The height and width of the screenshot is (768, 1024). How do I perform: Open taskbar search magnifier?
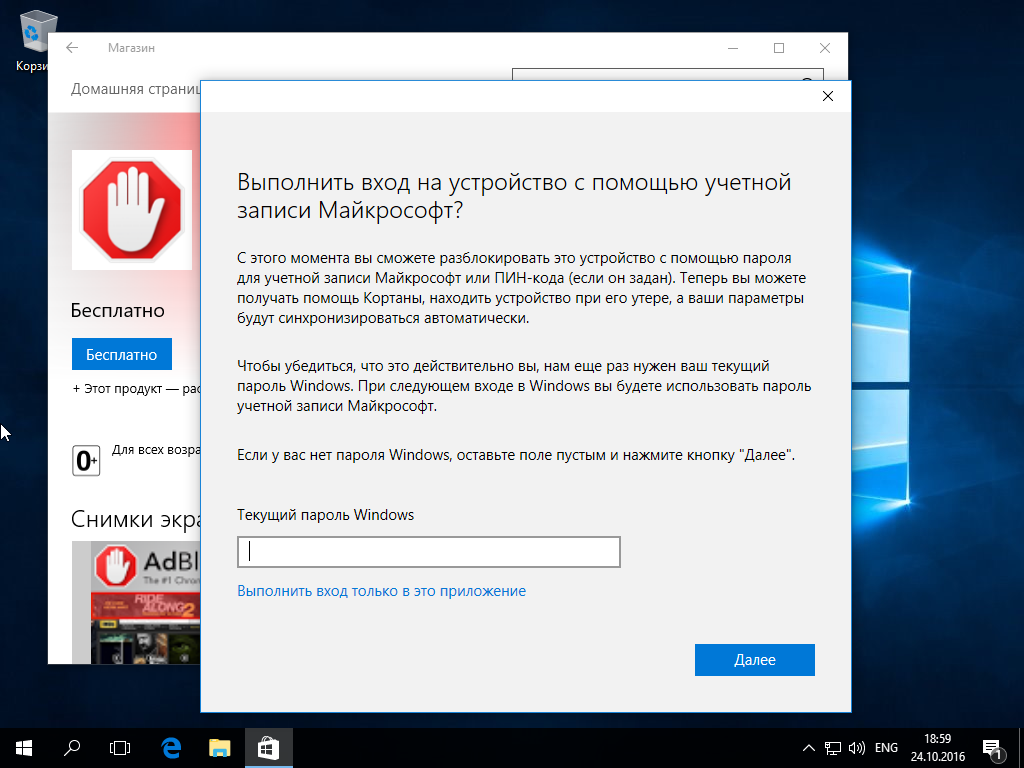(x=72, y=748)
